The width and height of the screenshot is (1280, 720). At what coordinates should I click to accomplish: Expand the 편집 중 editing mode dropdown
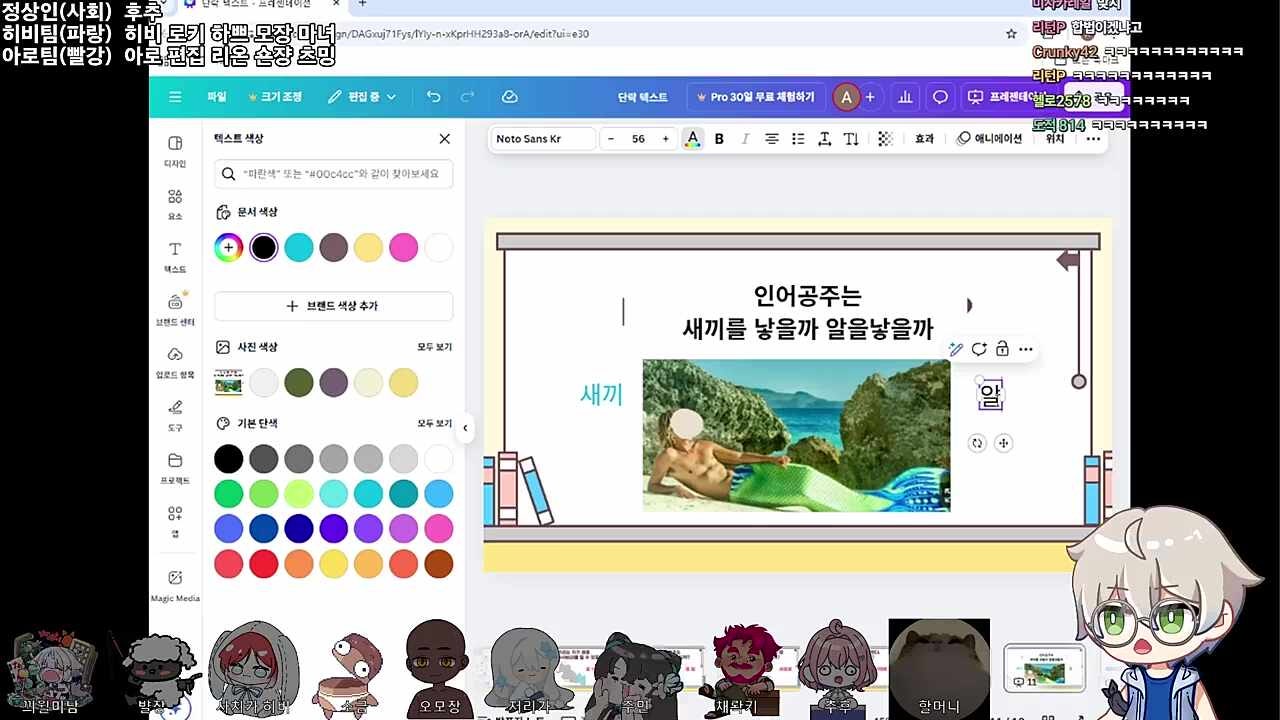click(362, 97)
